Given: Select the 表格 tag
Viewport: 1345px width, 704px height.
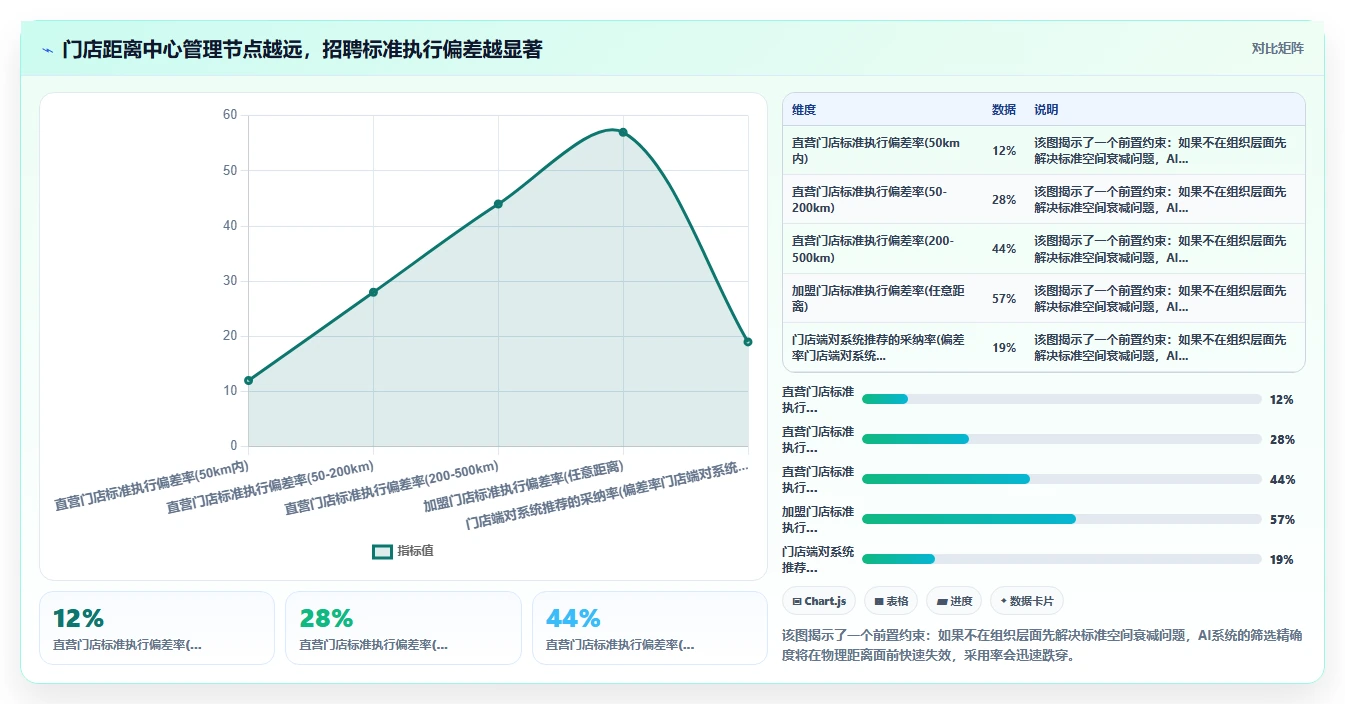Looking at the screenshot, I should [891, 601].
